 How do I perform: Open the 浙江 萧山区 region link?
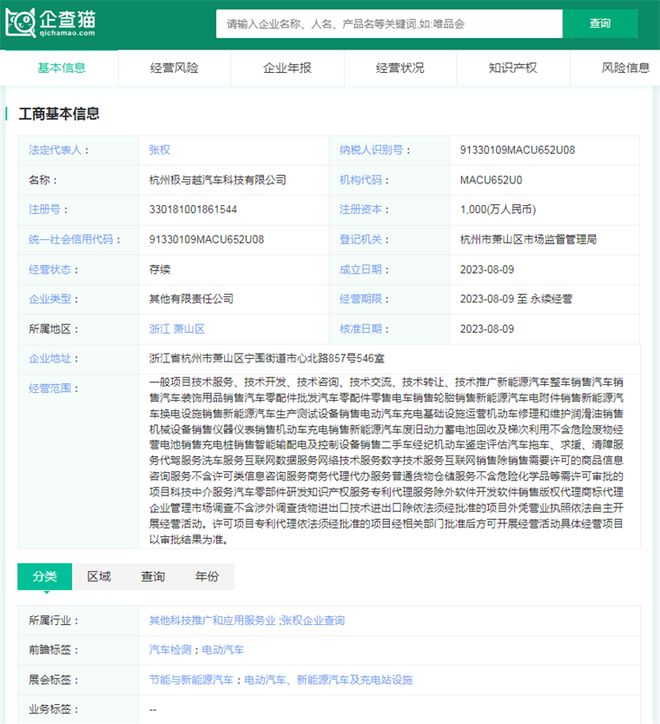[177, 329]
